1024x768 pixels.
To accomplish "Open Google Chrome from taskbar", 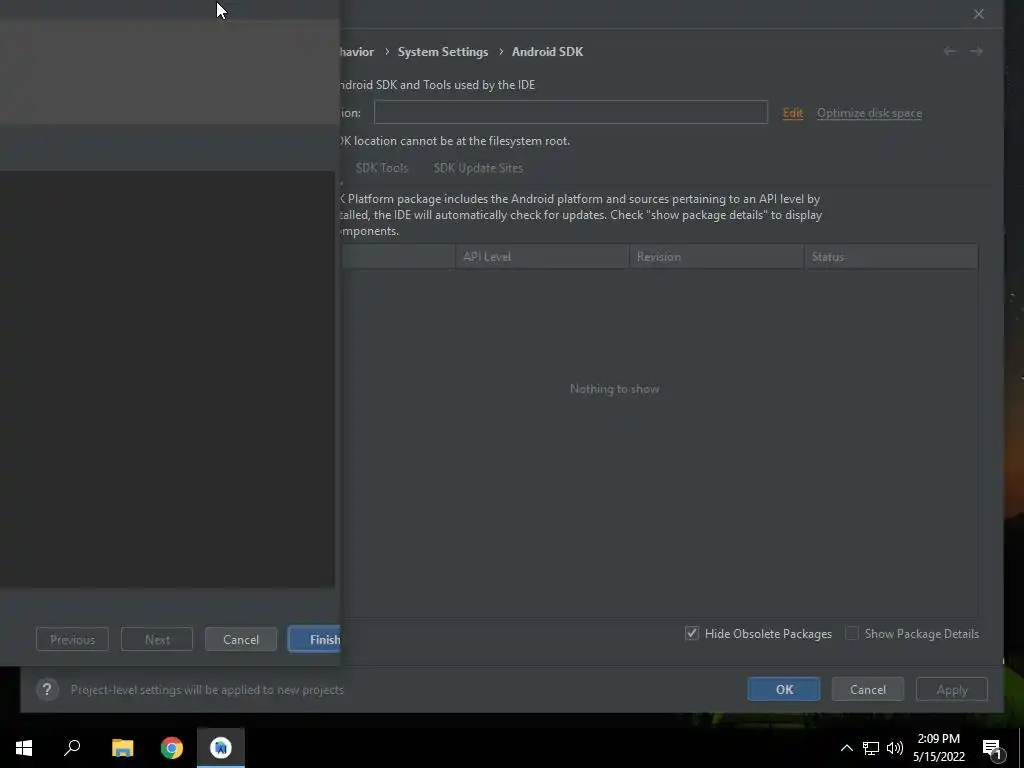I will click(x=172, y=748).
